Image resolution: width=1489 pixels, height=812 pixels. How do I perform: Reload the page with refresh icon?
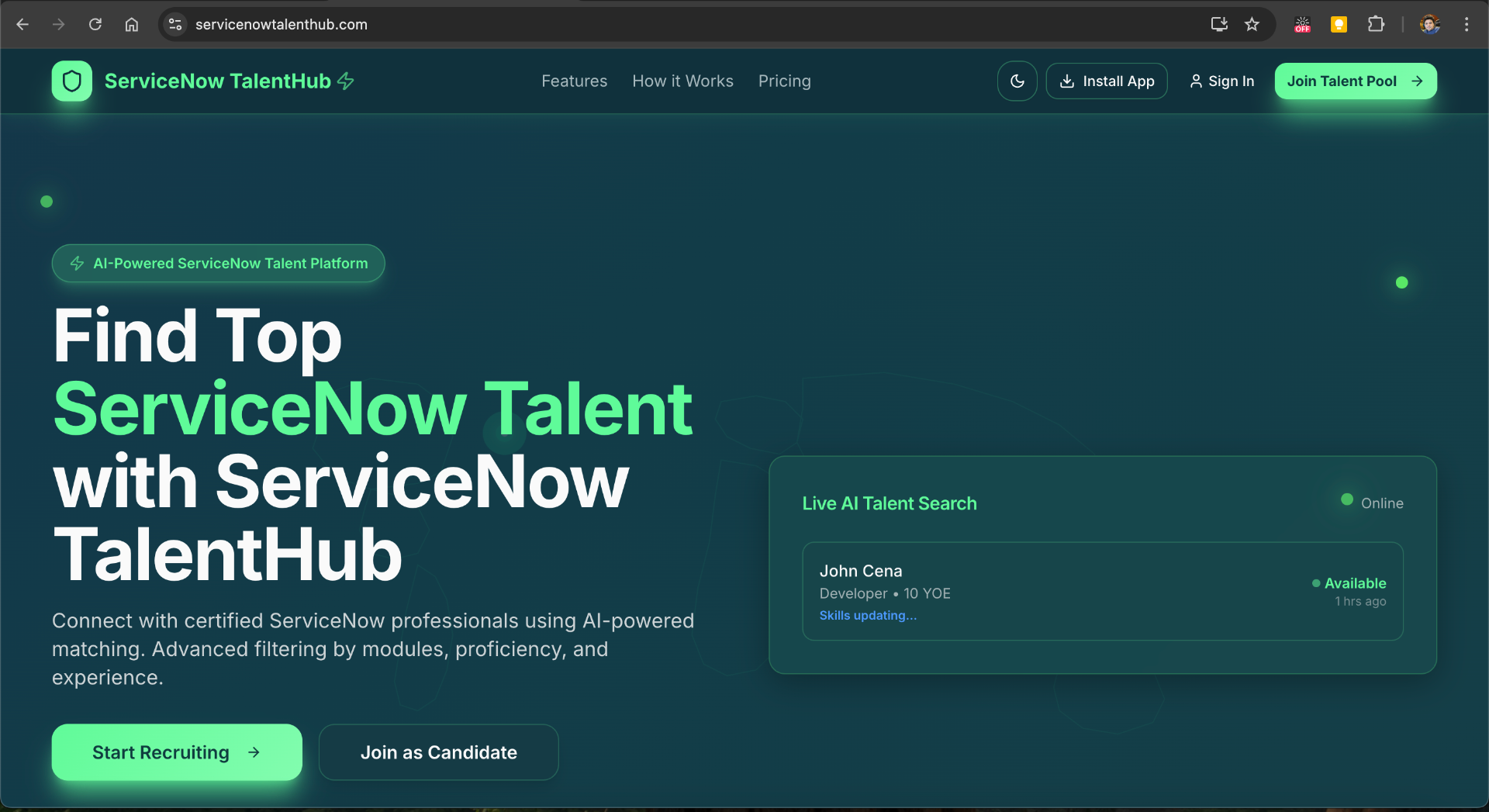[x=95, y=25]
